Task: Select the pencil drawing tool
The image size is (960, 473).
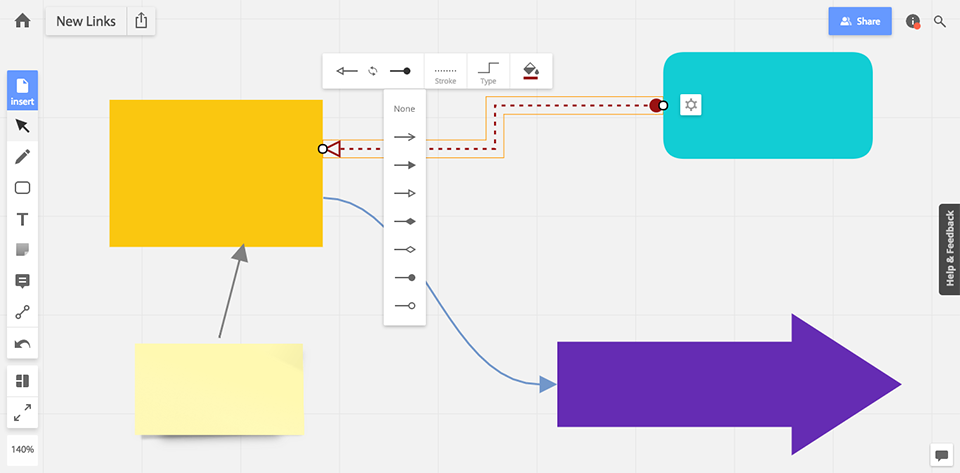Action: [23, 157]
